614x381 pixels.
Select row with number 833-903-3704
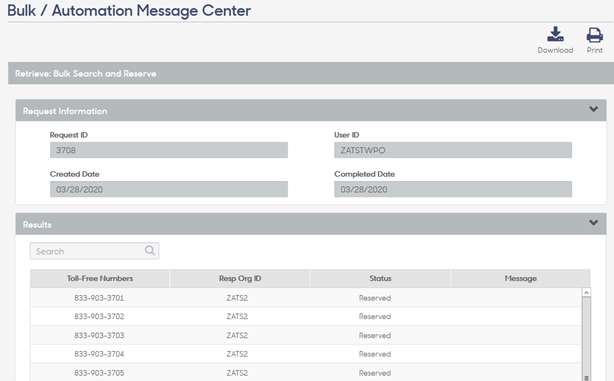click(306, 354)
